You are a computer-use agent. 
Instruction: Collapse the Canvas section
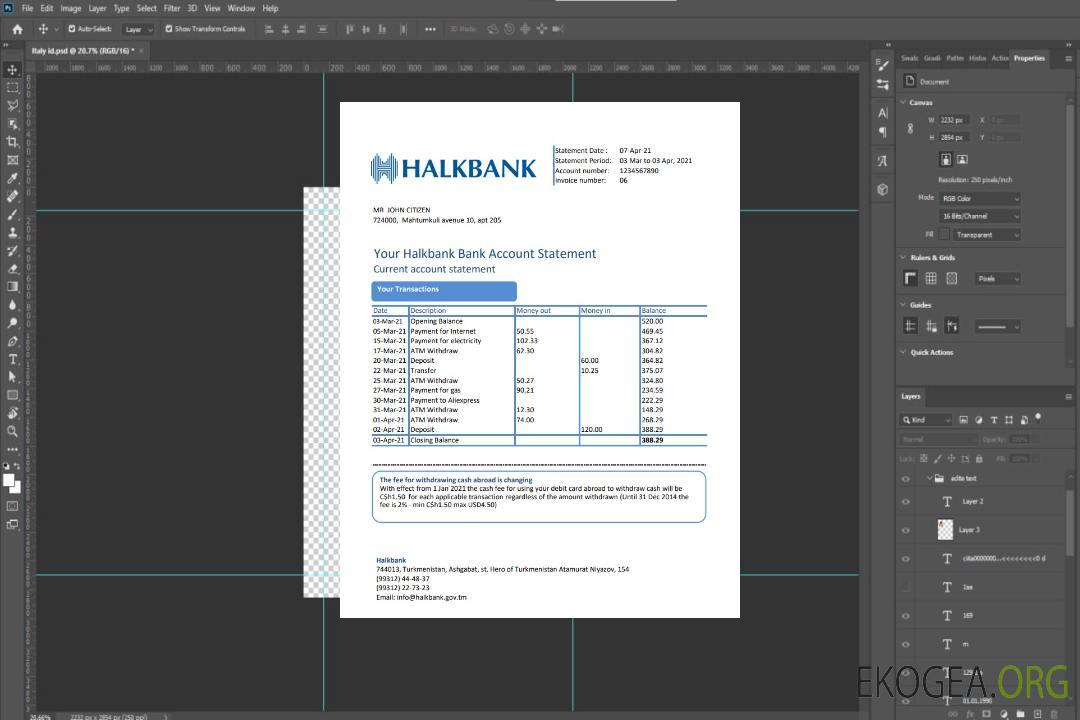tap(903, 102)
